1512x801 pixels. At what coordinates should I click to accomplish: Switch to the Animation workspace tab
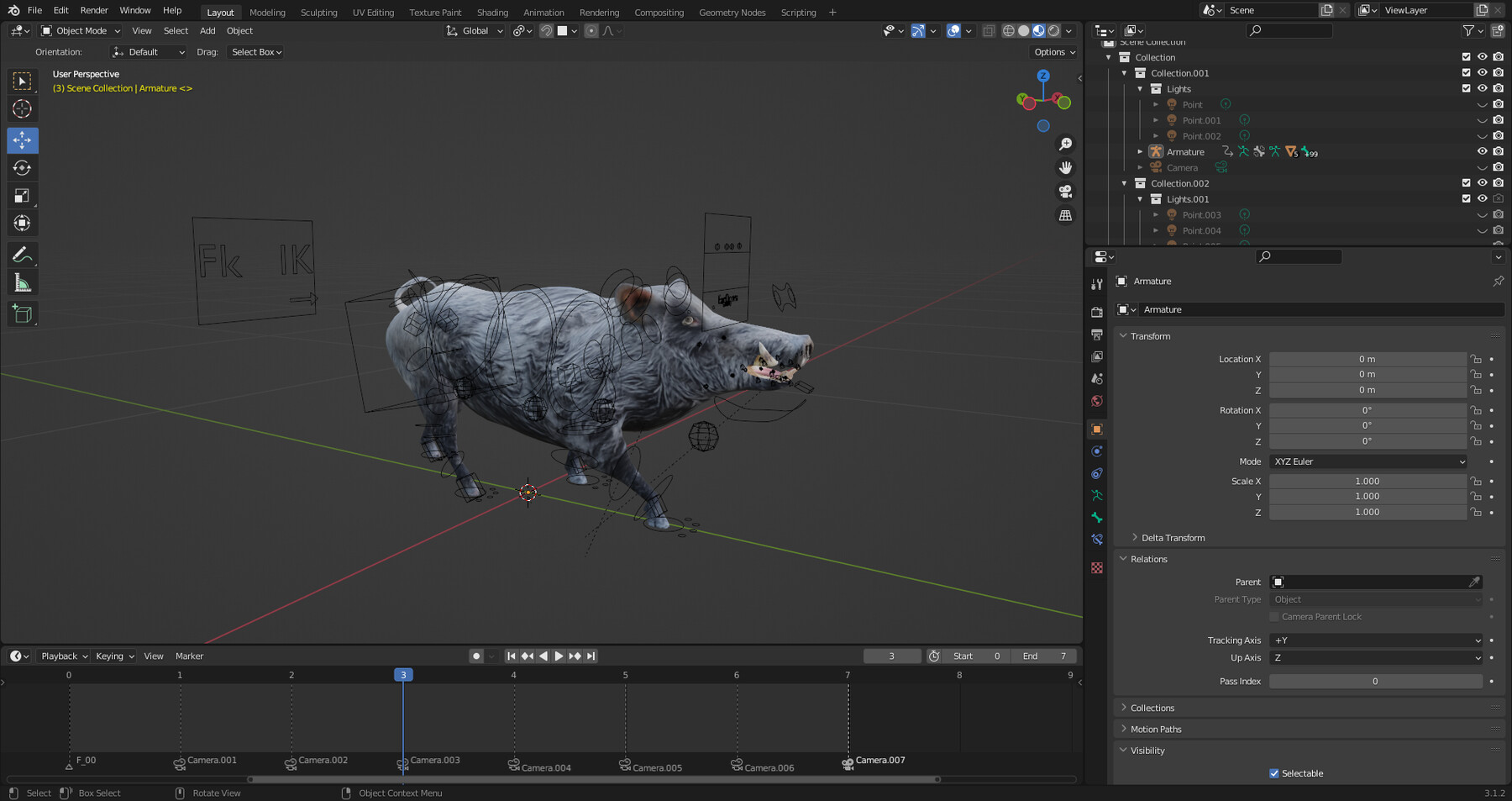pyautogui.click(x=543, y=12)
